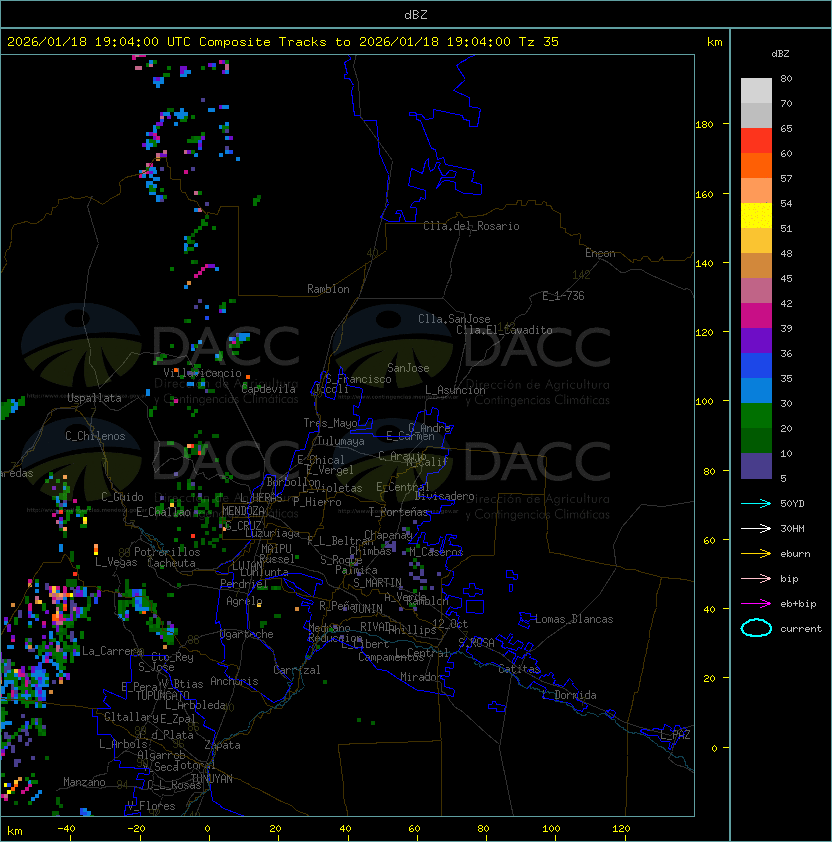This screenshot has width=832, height=842.
Task: Click the 'Clla.SanJose' map label
Action: 454,319
